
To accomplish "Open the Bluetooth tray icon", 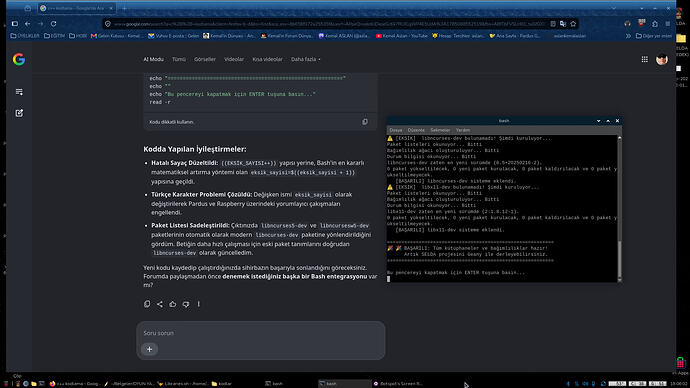I will 568,384.
